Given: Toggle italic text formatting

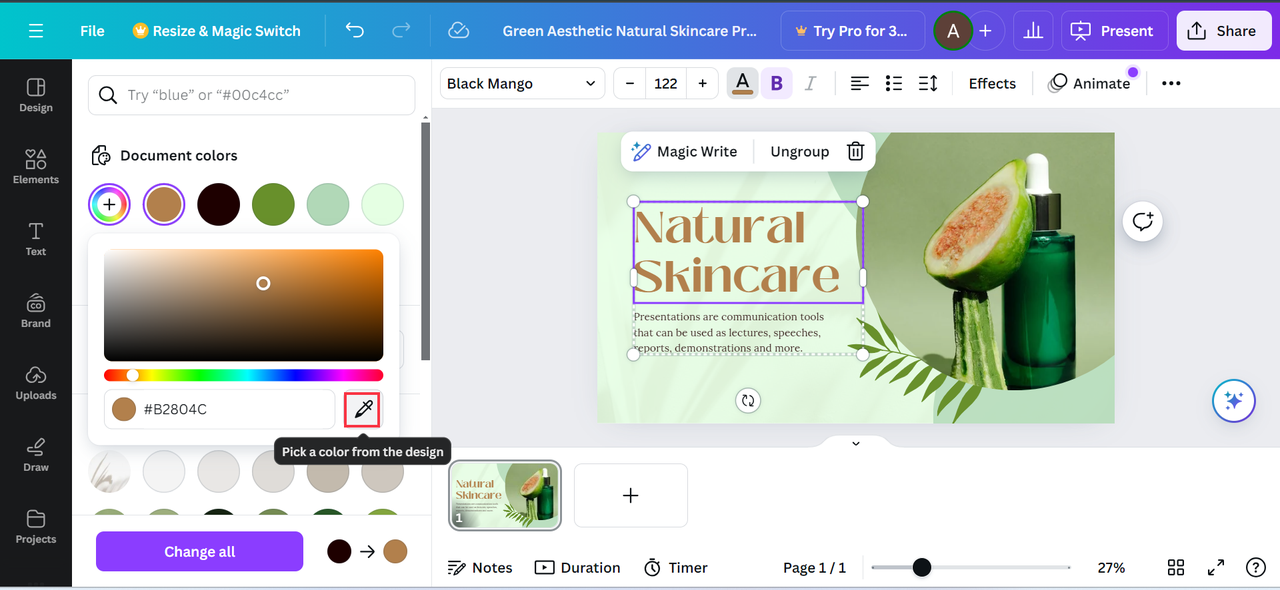Looking at the screenshot, I should point(810,83).
